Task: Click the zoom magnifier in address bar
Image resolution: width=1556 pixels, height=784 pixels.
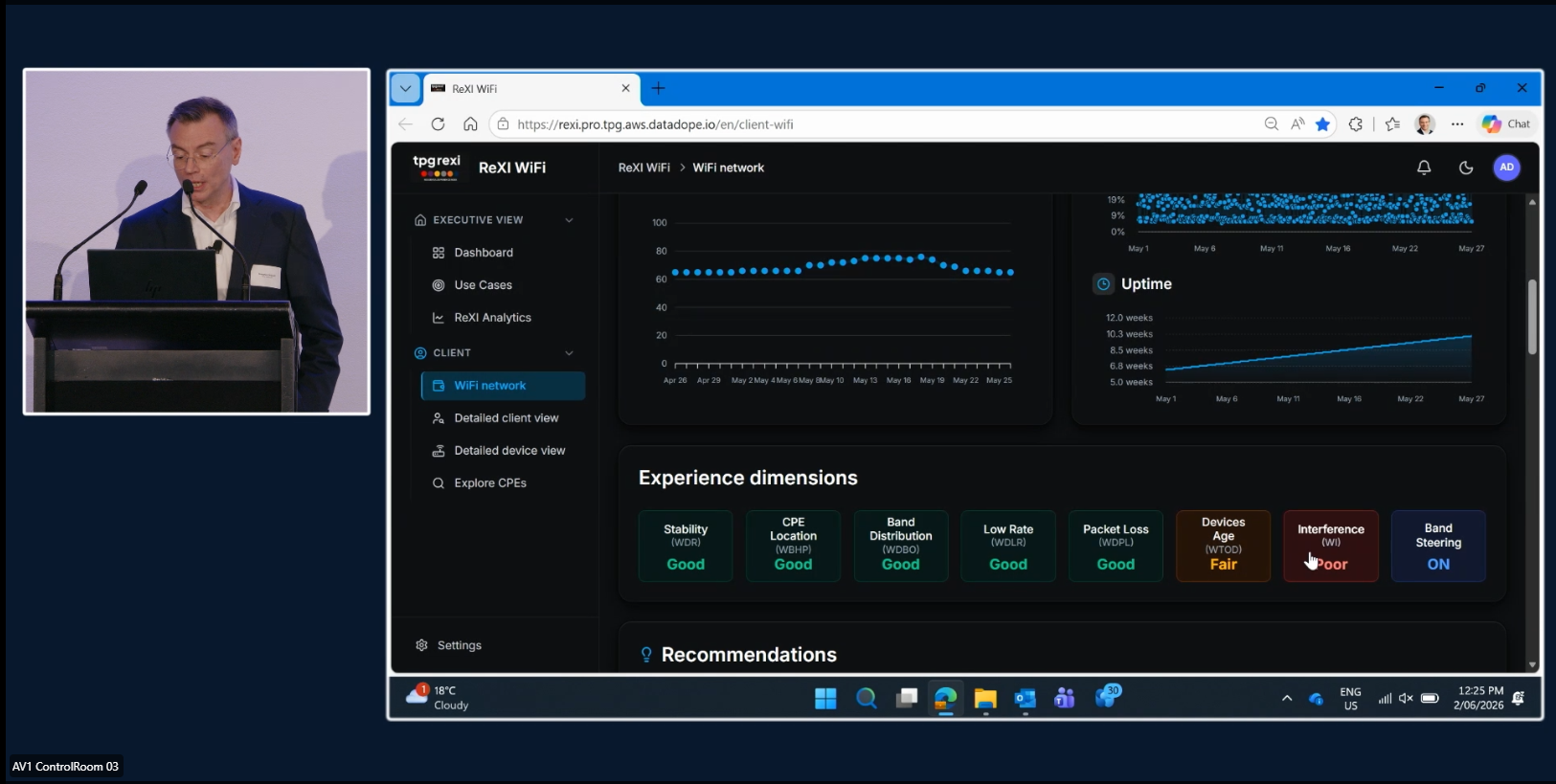Action: pyautogui.click(x=1272, y=124)
